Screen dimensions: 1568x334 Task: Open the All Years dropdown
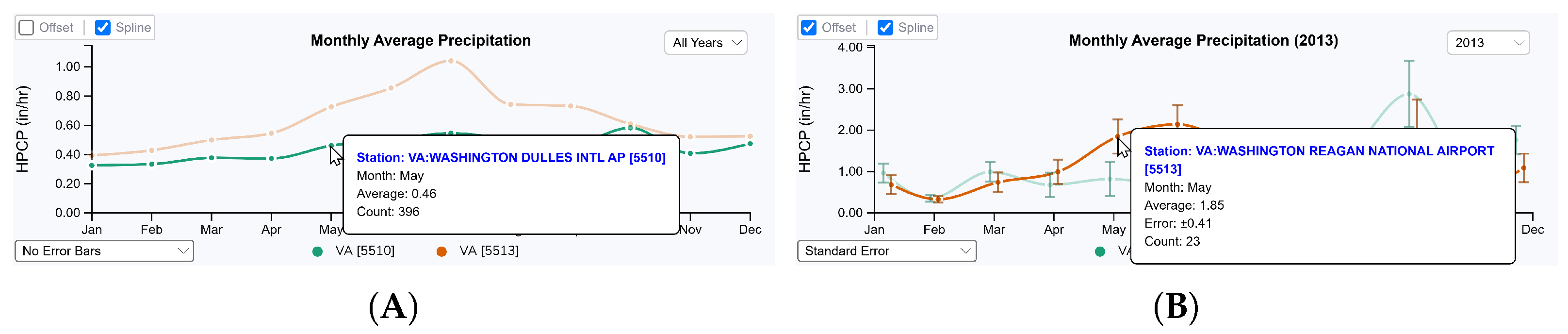point(705,43)
